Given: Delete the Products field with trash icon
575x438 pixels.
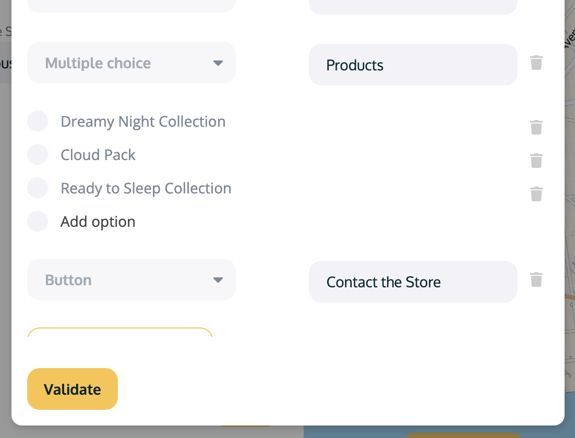Looking at the screenshot, I should [536, 63].
